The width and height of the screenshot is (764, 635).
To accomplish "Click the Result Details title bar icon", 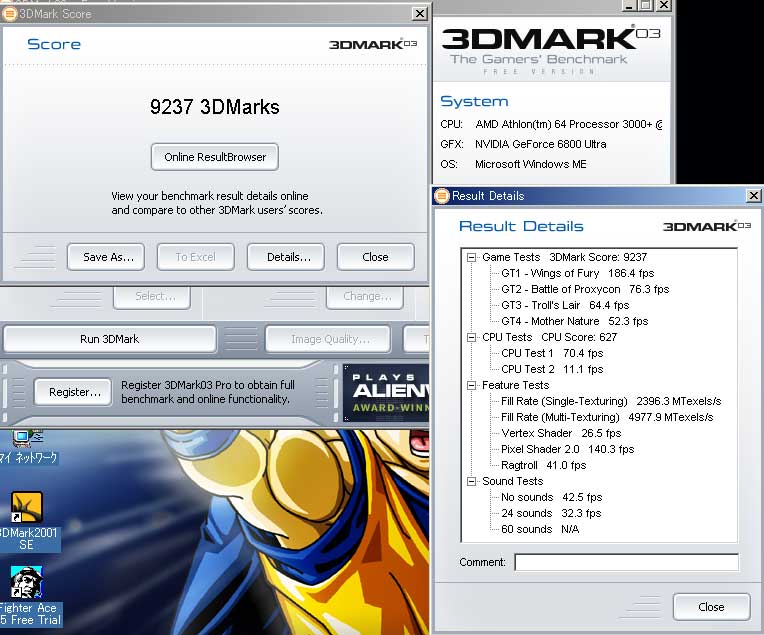I will click(441, 196).
